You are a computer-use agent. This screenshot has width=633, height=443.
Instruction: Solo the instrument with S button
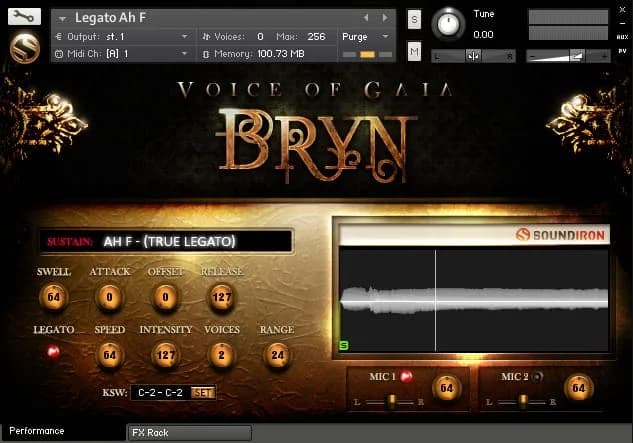[x=414, y=19]
